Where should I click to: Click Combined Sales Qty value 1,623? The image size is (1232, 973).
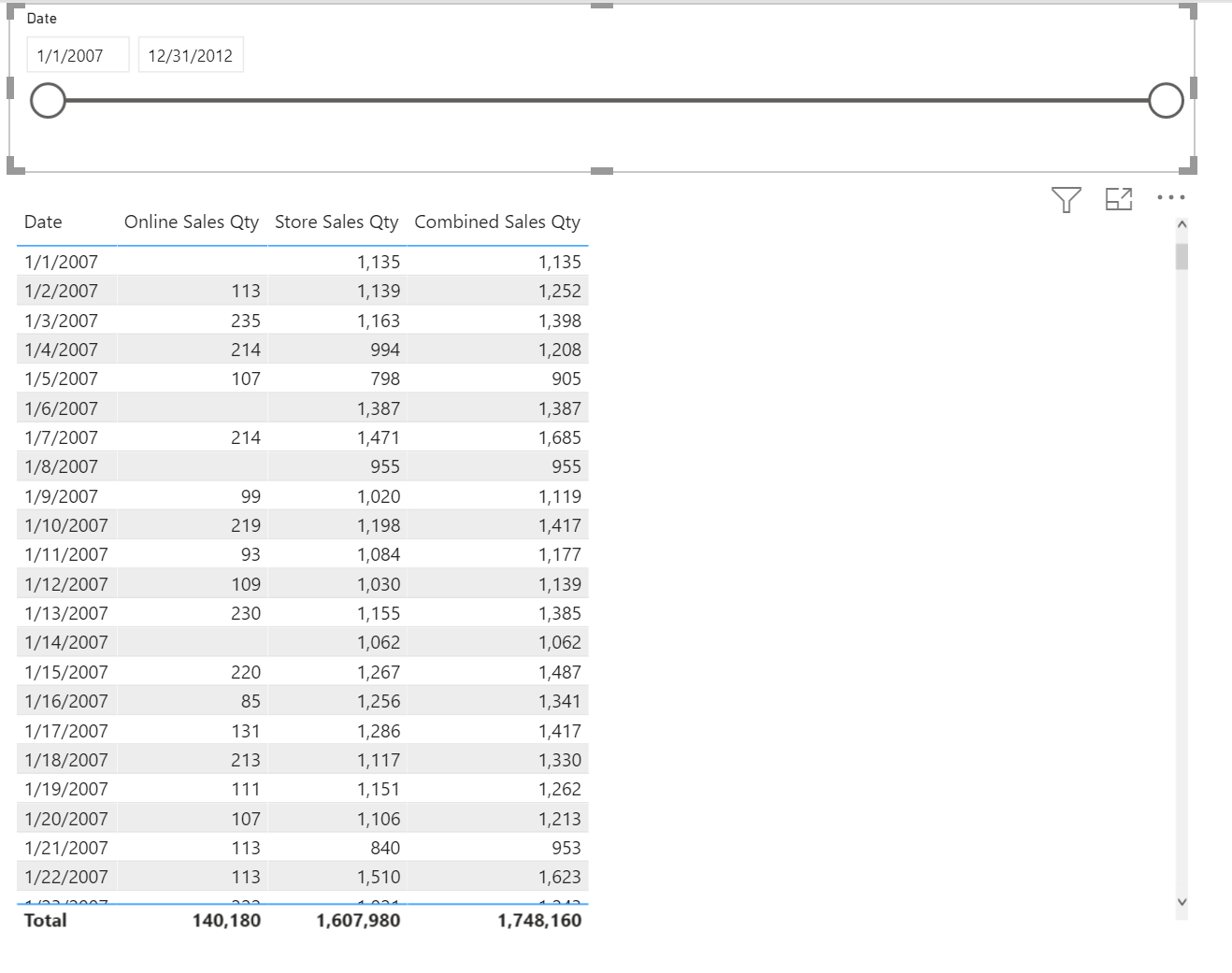point(560,877)
